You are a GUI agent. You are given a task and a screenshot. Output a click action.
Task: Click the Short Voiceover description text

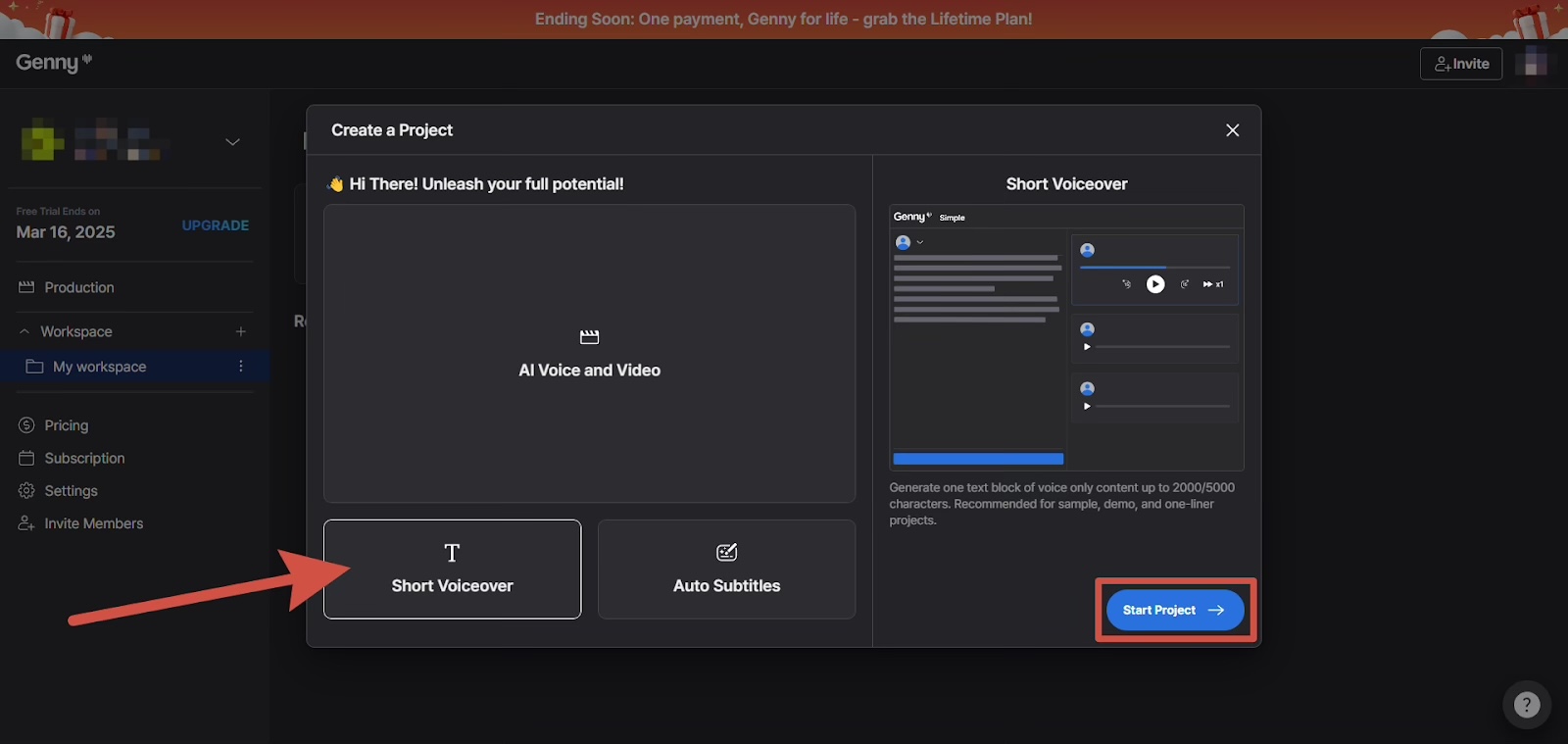(1062, 504)
